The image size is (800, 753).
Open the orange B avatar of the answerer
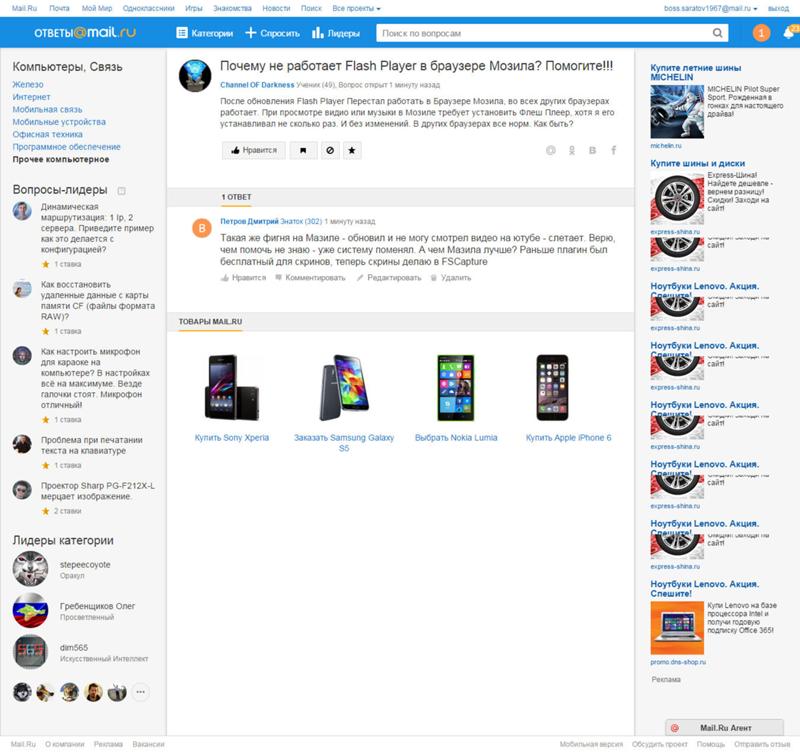point(202,228)
